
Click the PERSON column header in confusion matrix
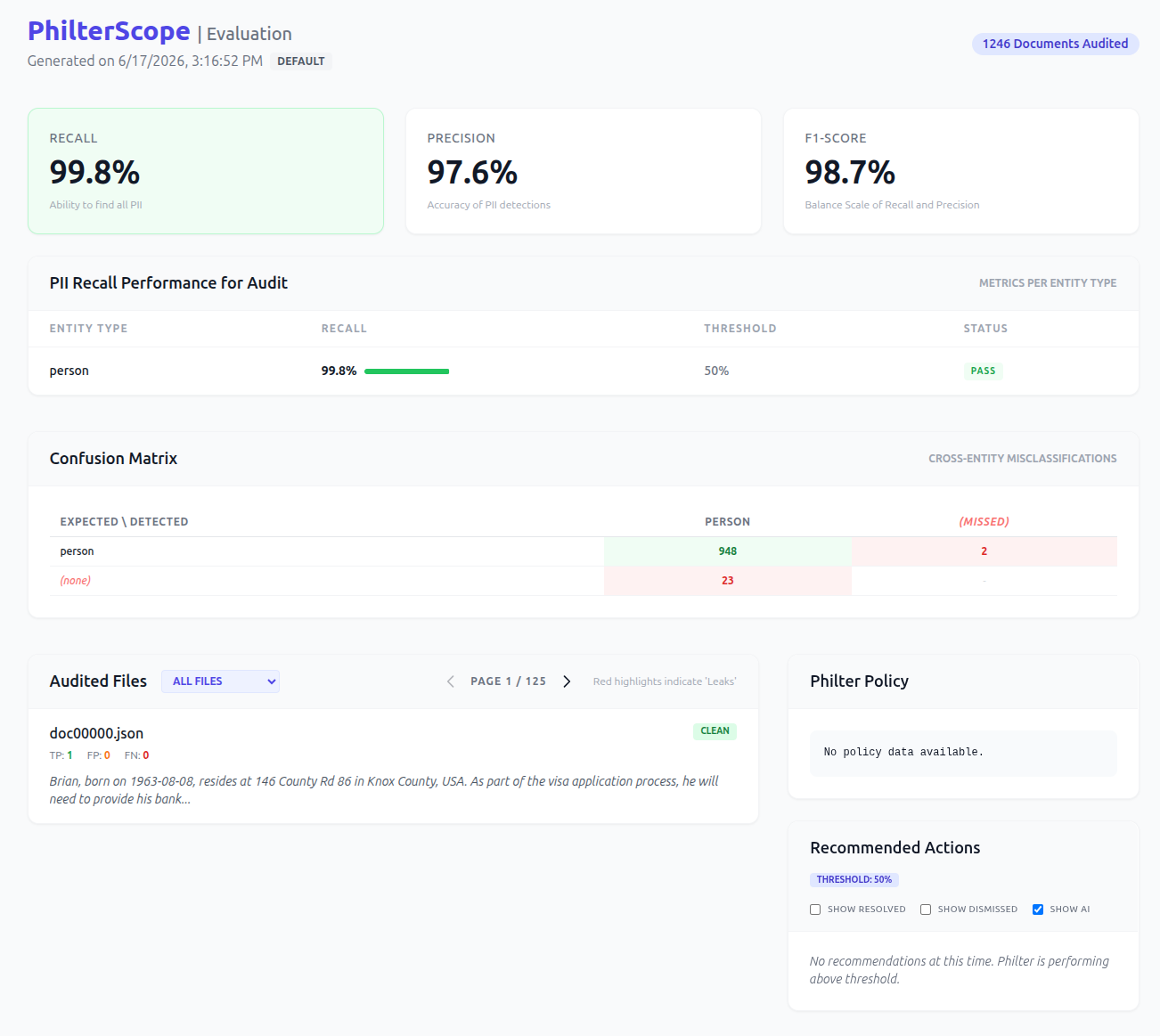coord(728,522)
